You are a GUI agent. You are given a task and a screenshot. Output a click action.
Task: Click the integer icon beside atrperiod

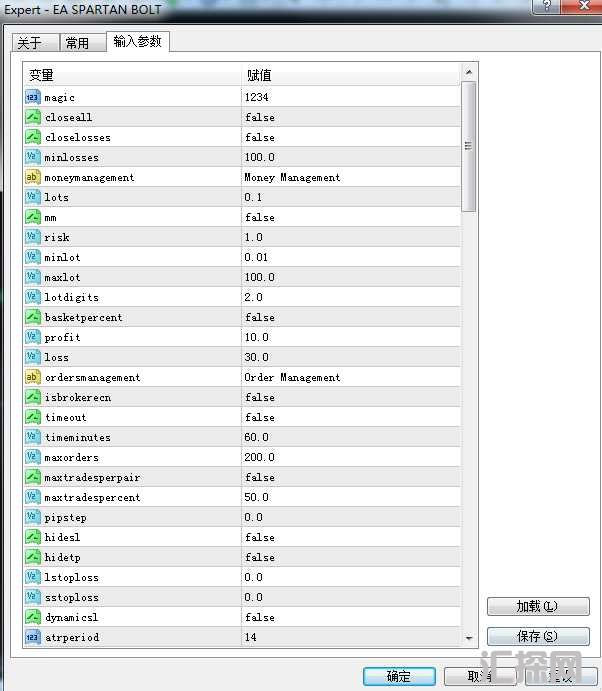[x=33, y=637]
